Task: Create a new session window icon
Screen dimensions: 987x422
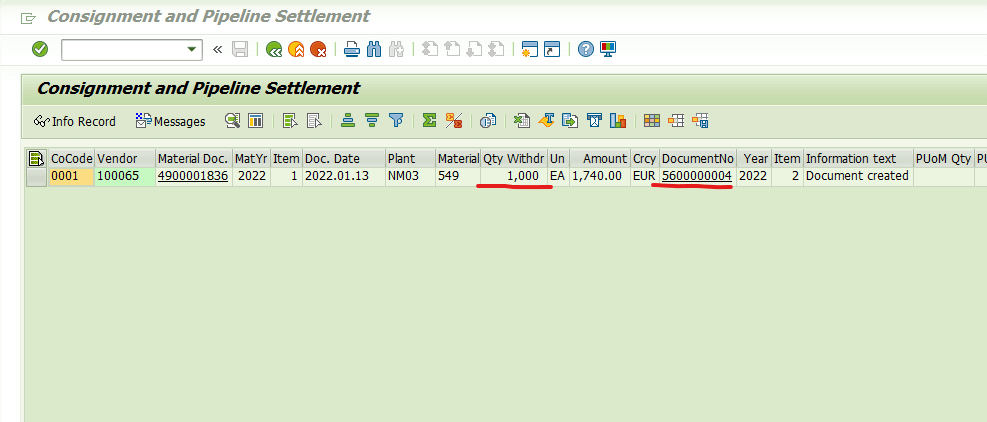Action: (530, 49)
